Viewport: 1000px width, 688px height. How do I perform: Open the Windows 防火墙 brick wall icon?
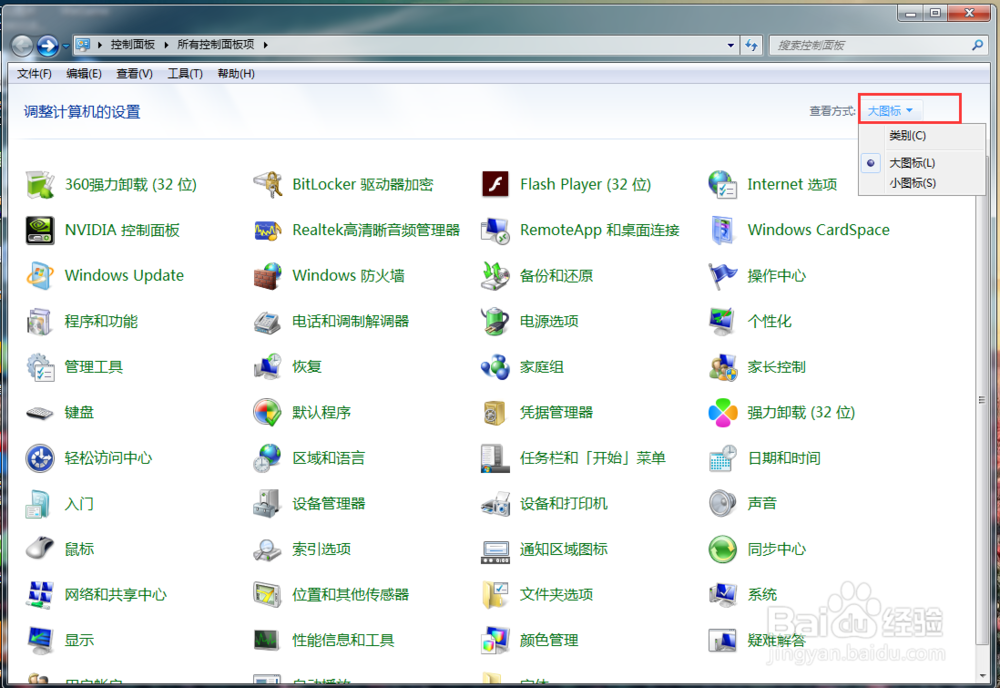pyautogui.click(x=267, y=275)
